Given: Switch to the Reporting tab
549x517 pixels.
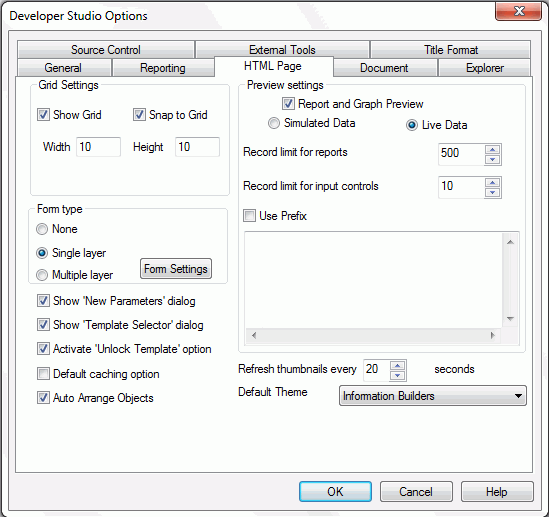Looking at the screenshot, I should [x=163, y=68].
